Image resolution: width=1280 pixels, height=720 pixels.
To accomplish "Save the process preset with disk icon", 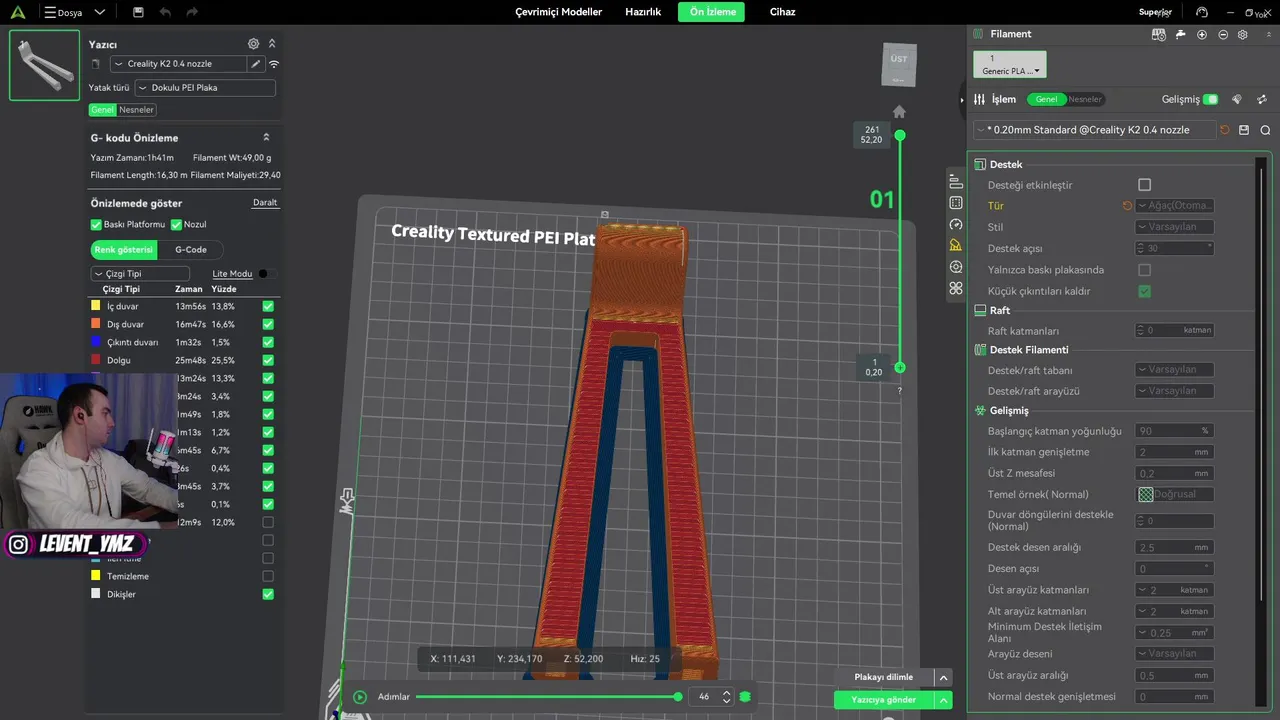I will [x=1244, y=130].
